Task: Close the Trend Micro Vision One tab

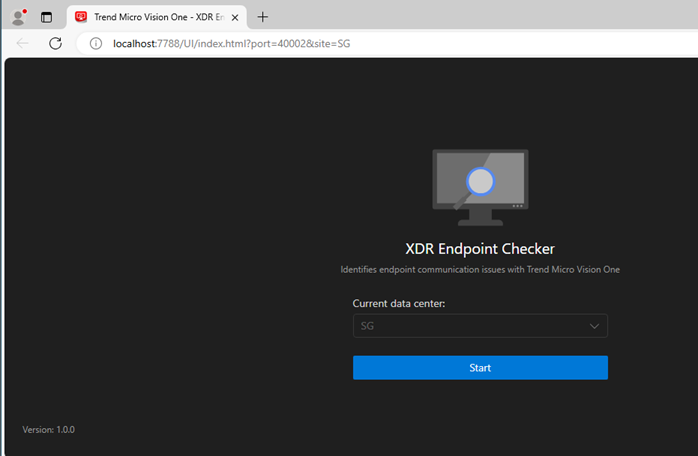Action: [235, 17]
